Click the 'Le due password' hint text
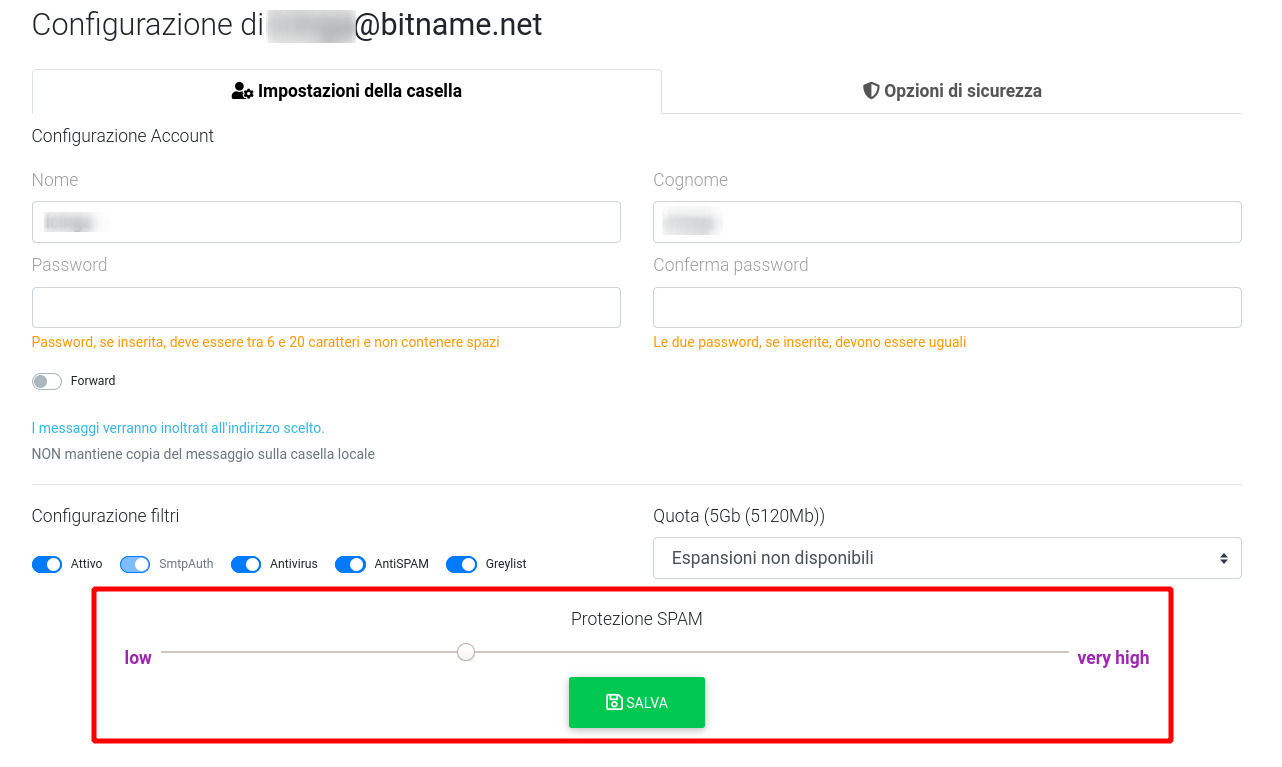1282x767 pixels. [x=809, y=342]
